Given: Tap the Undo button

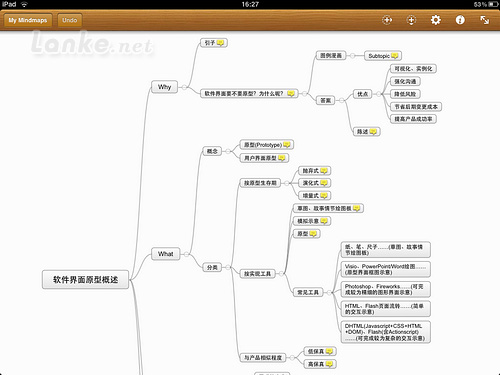Looking at the screenshot, I should (69, 20).
